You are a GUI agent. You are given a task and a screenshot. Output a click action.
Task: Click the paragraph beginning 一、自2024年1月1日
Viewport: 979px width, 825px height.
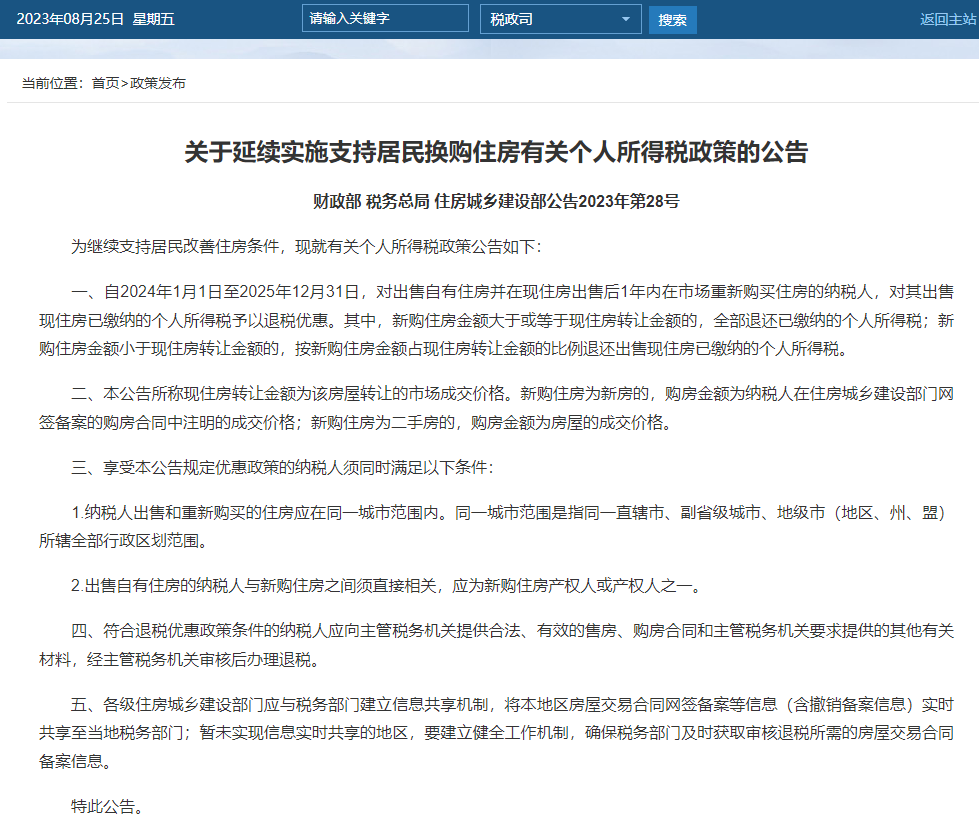tap(496, 320)
